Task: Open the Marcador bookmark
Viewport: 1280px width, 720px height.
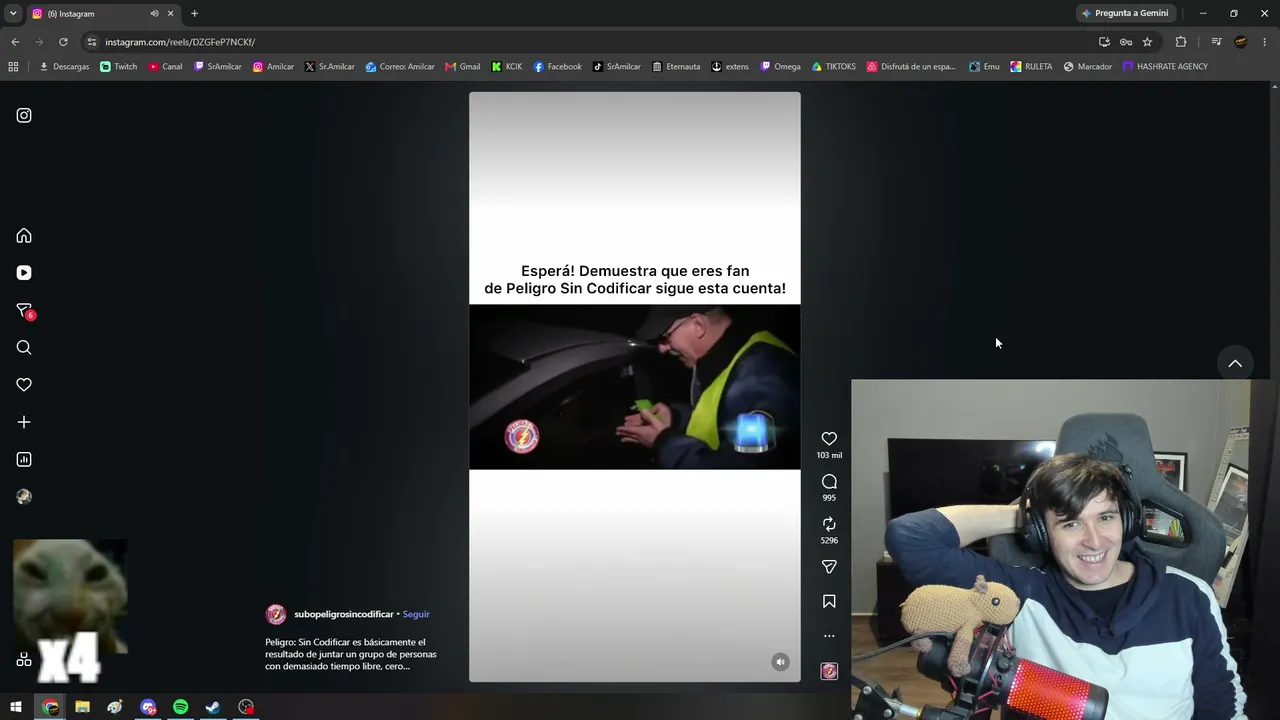Action: coord(1088,67)
